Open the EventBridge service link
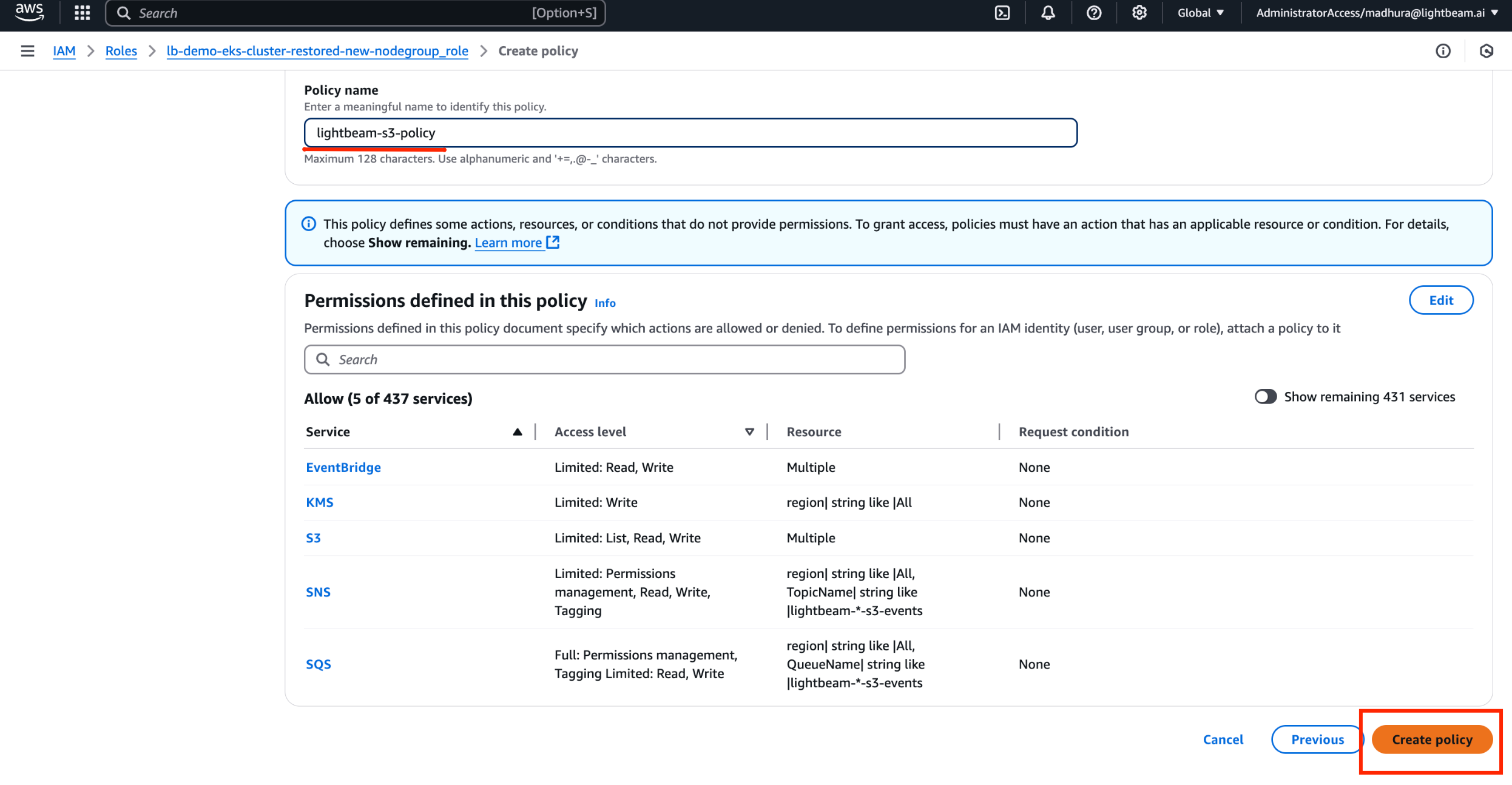 (x=343, y=468)
